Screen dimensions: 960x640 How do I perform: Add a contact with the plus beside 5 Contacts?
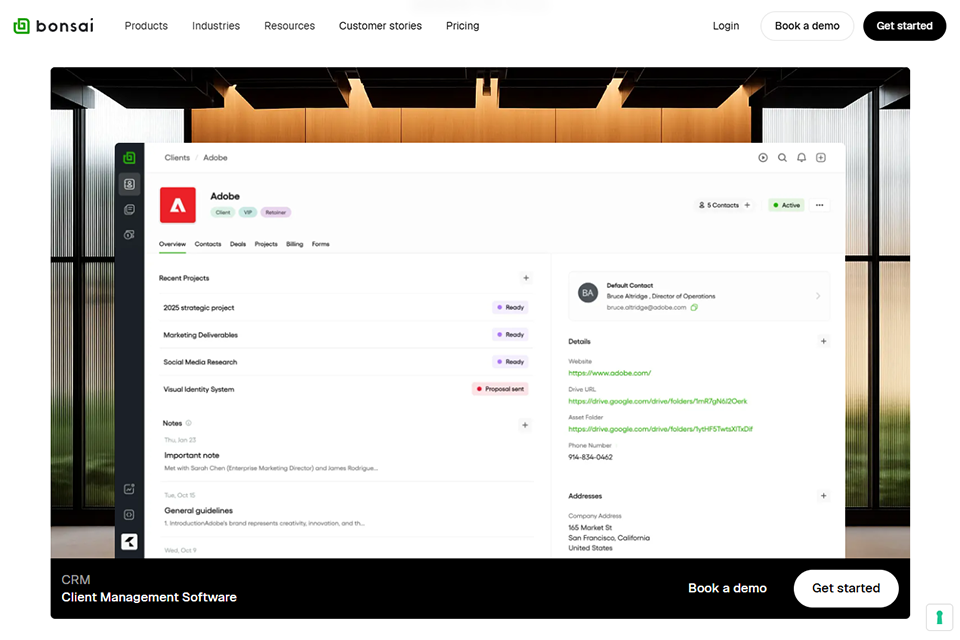point(747,205)
